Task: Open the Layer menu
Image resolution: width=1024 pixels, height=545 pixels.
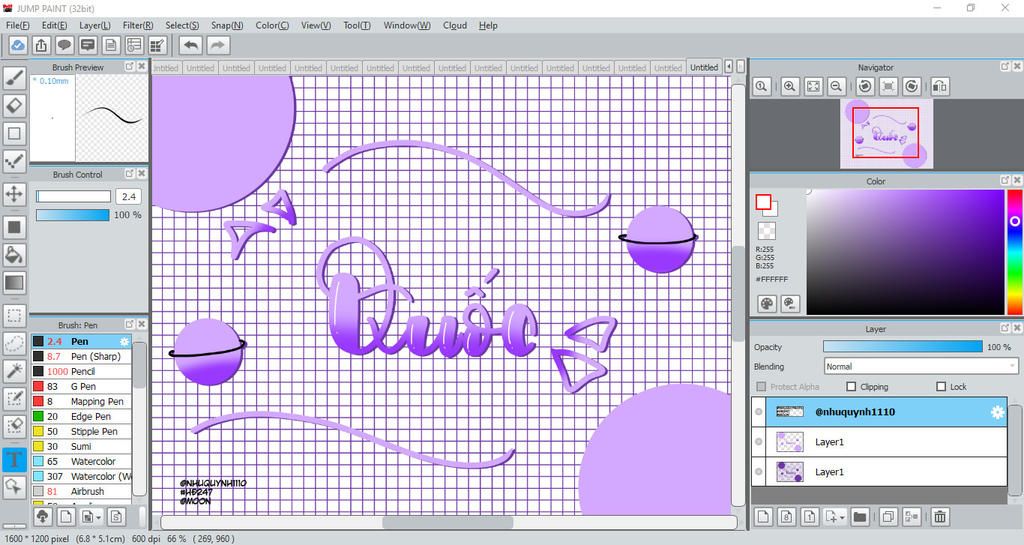Action: [x=95, y=25]
